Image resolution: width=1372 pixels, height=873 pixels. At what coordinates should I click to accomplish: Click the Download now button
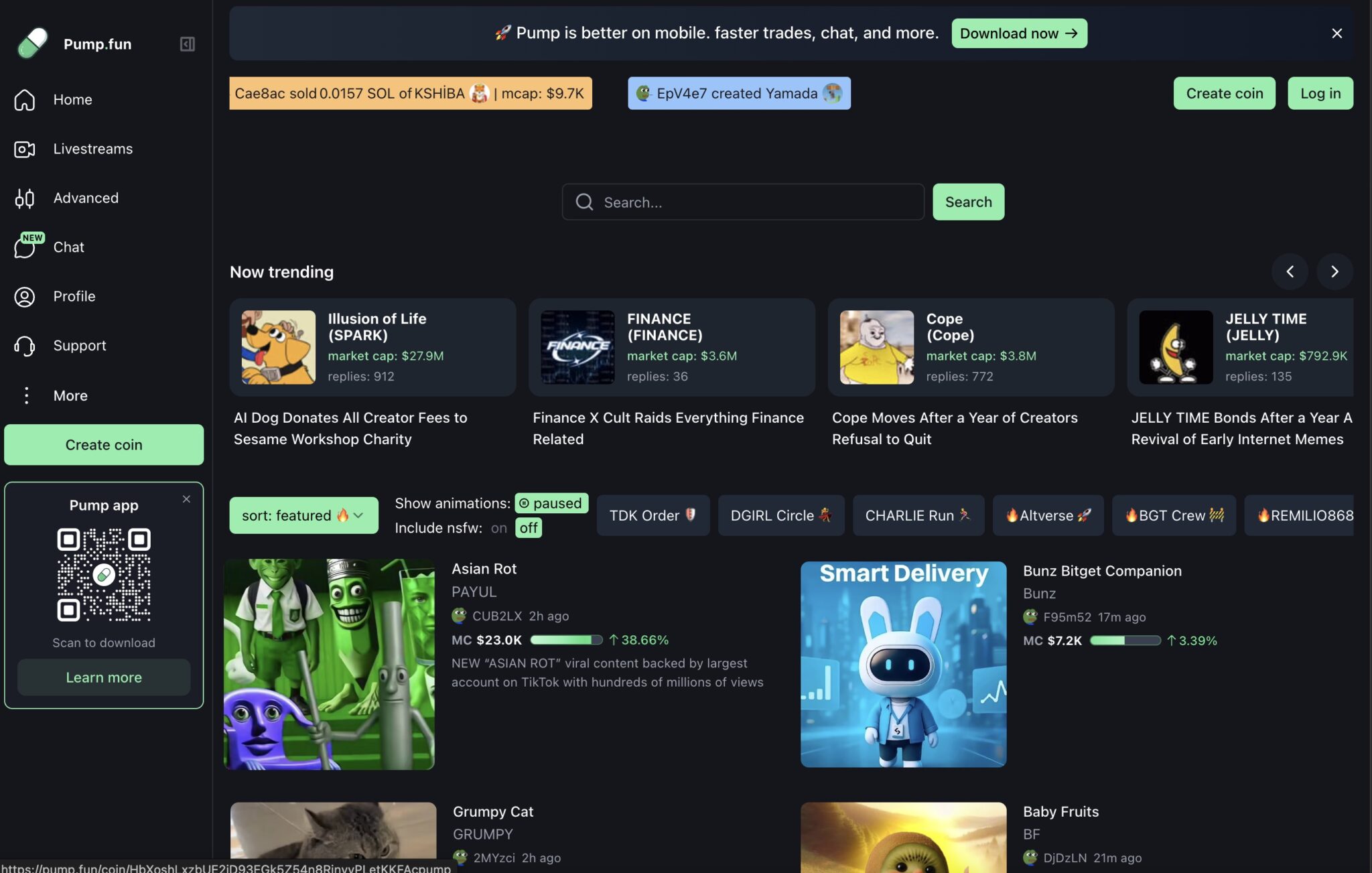1019,33
